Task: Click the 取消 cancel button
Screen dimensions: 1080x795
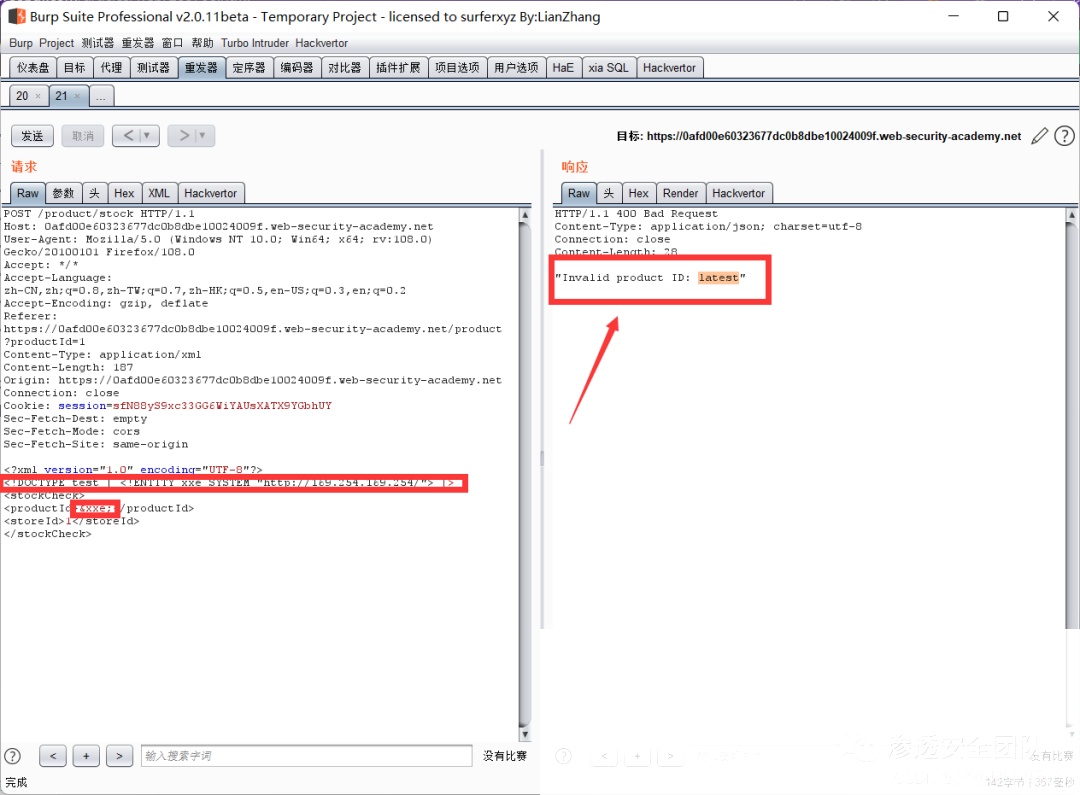Action: pyautogui.click(x=83, y=136)
